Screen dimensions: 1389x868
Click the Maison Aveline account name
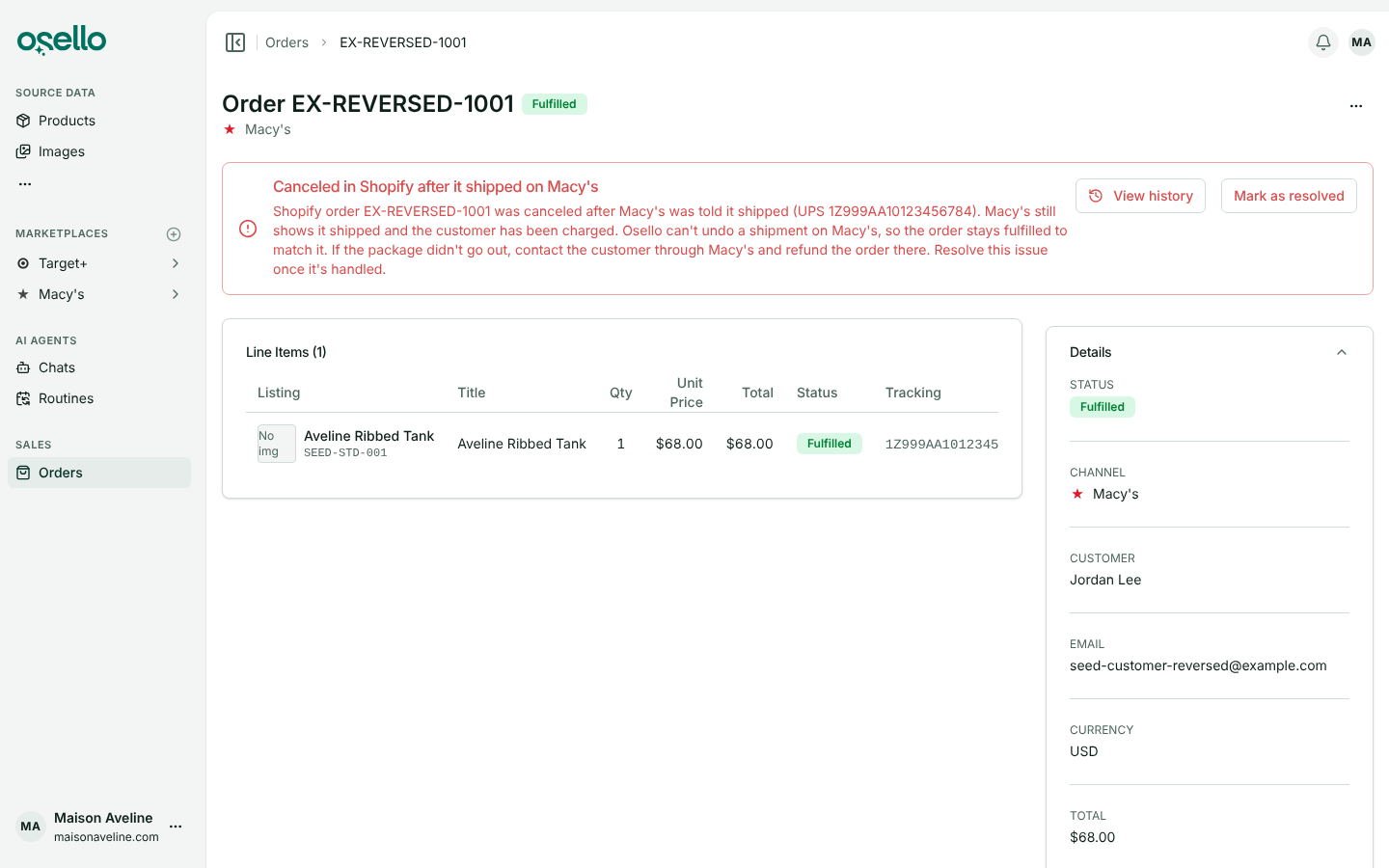[x=103, y=818]
